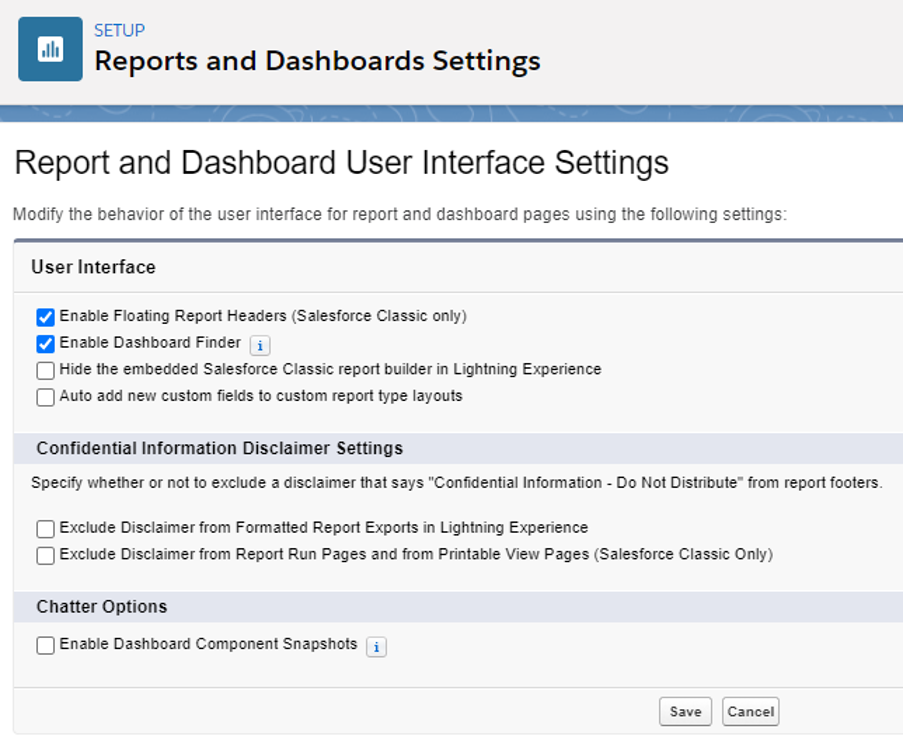904x750 pixels.
Task: Click the Auto add new custom fields label
Action: coord(261,396)
